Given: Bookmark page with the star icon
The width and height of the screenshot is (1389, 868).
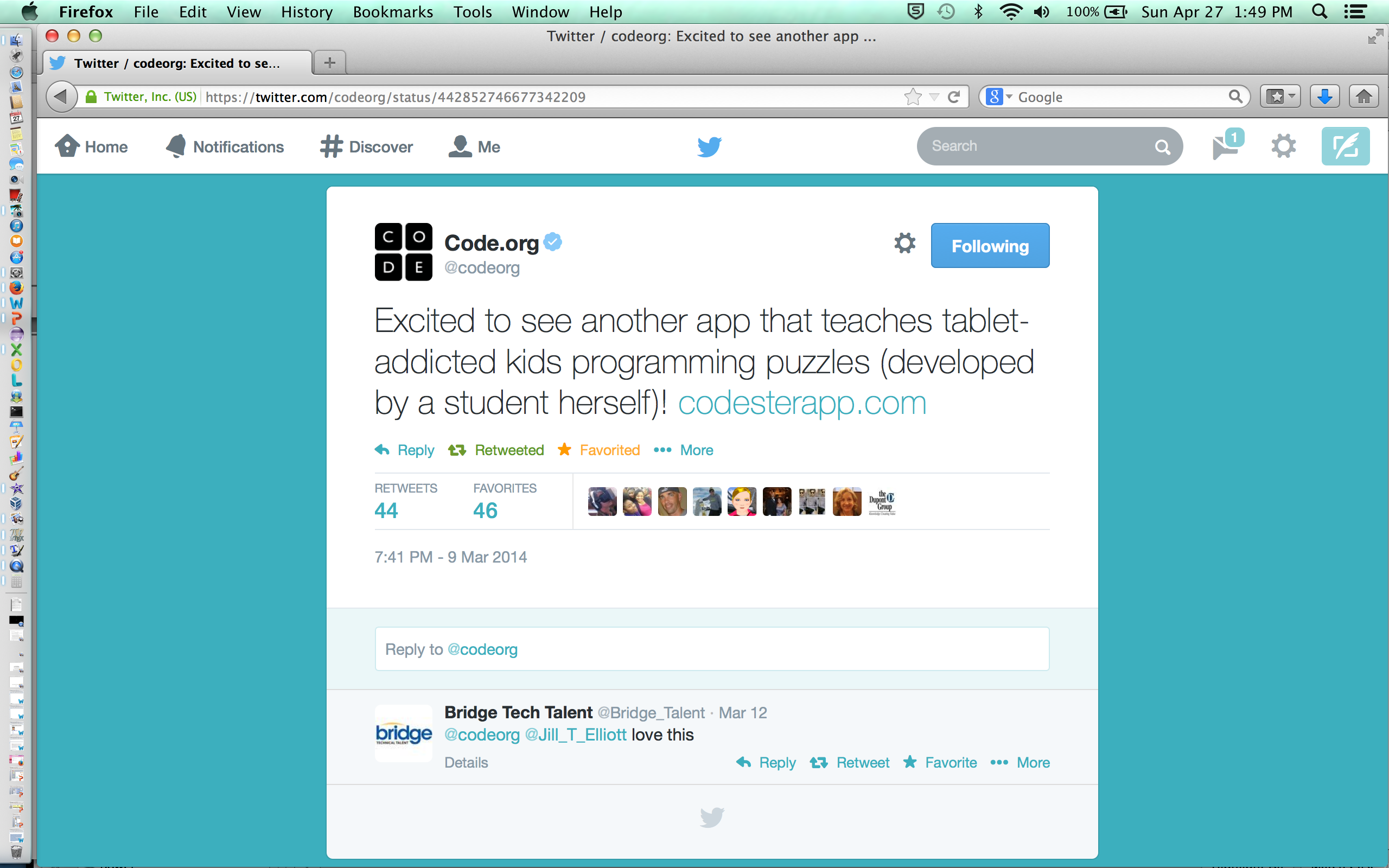Looking at the screenshot, I should [x=912, y=97].
